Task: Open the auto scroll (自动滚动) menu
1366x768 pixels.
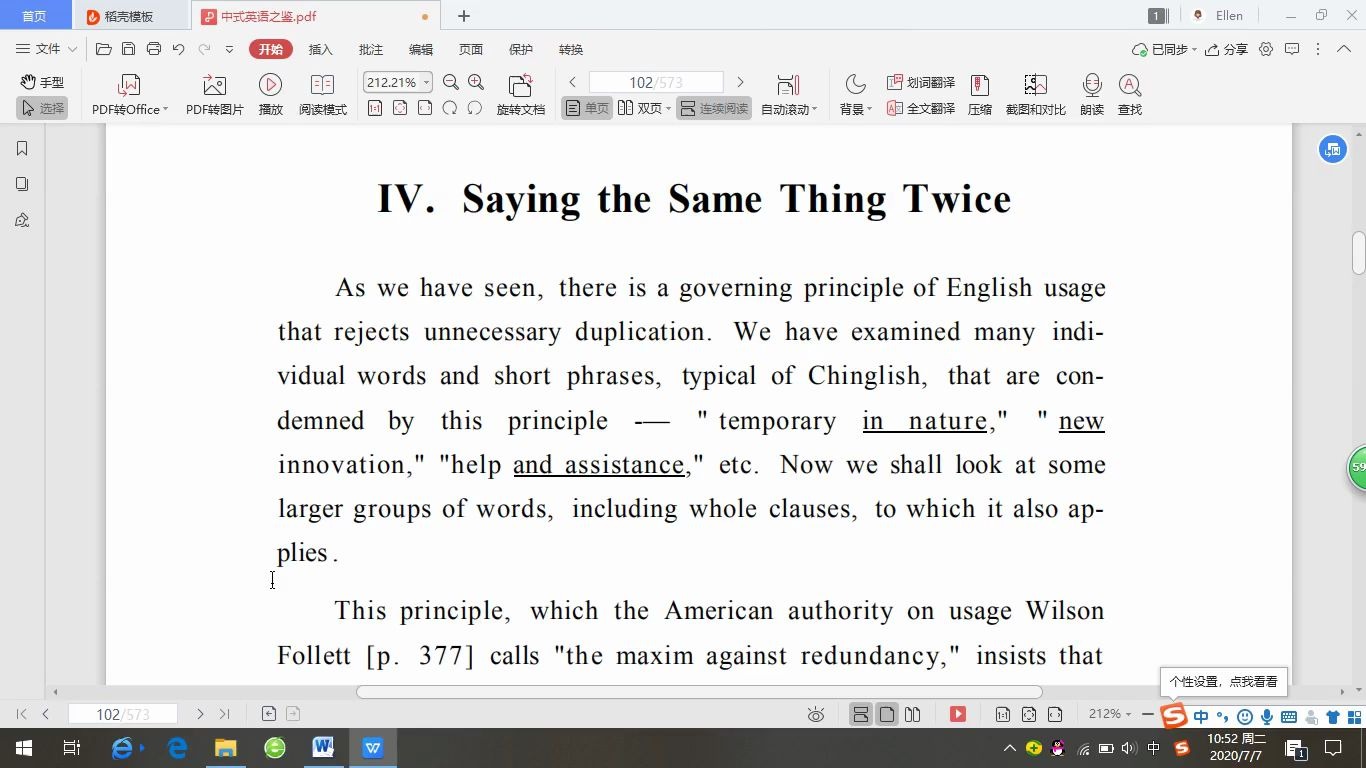Action: point(789,96)
